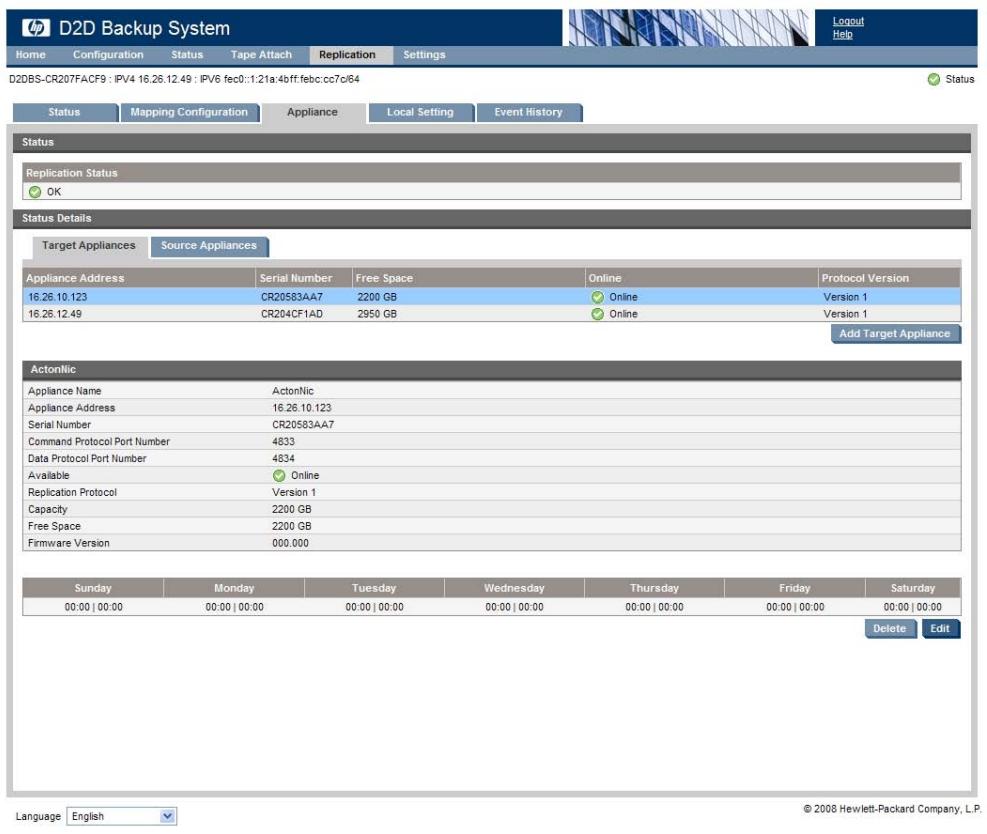Click Command Protocol Port Number value 4833

click(x=283, y=442)
